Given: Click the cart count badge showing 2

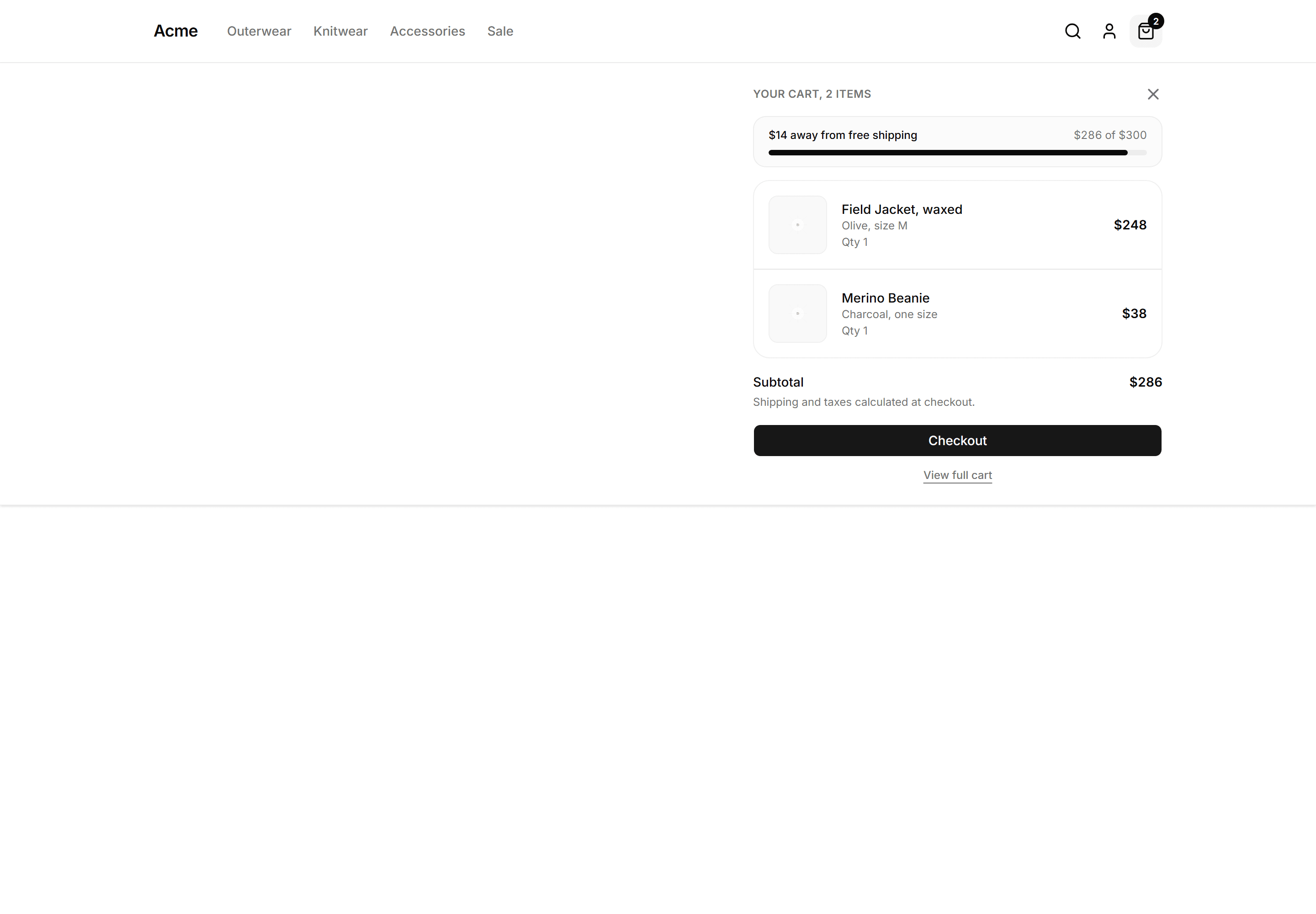Looking at the screenshot, I should click(1156, 21).
